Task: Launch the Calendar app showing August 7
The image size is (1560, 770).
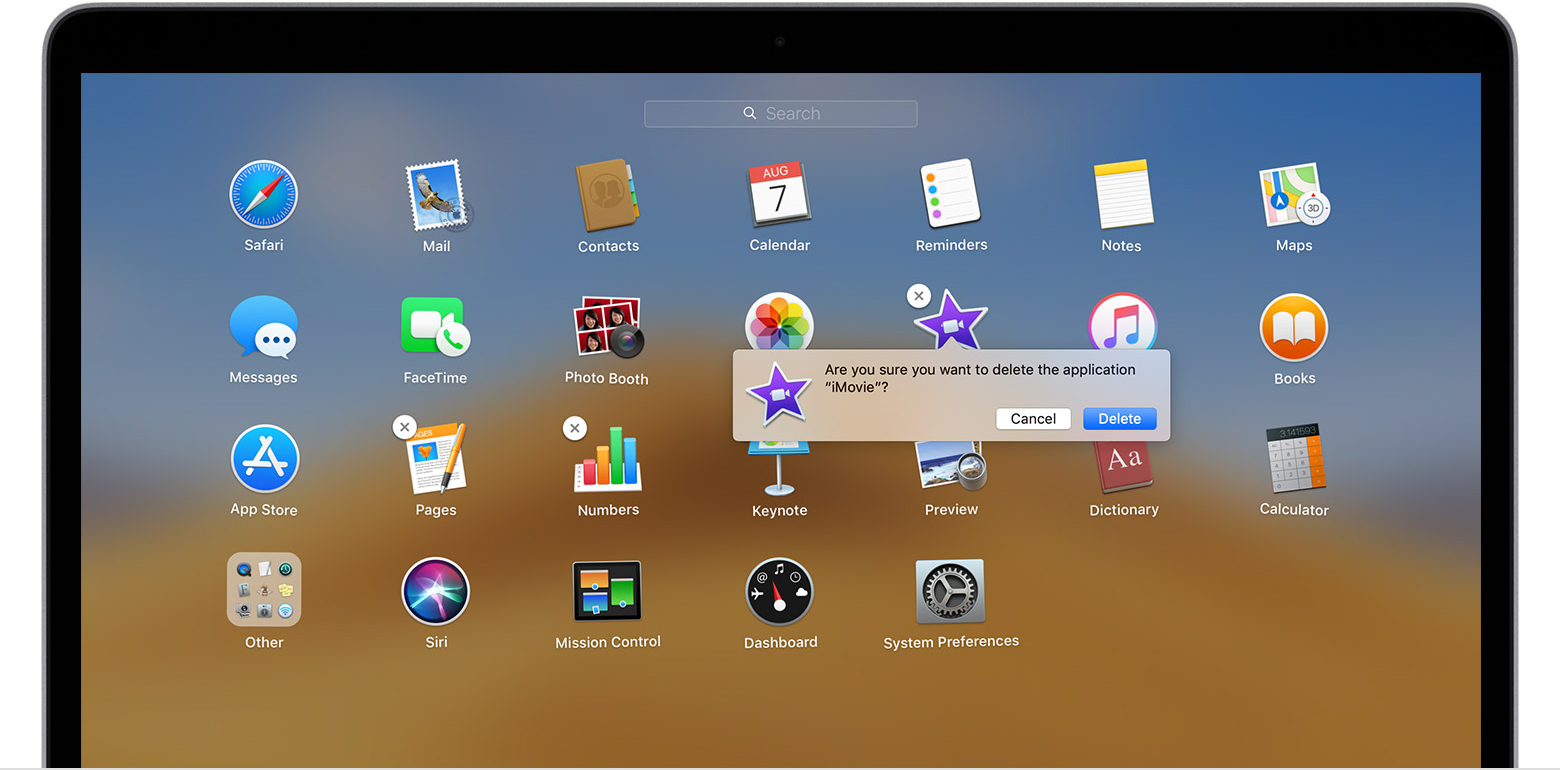Action: tap(779, 195)
